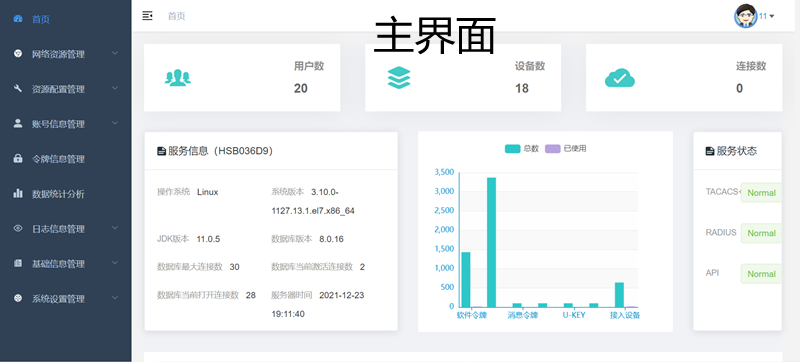The width and height of the screenshot is (800, 362).
Task: Open the 账号信息管理 menu
Action: point(65,124)
